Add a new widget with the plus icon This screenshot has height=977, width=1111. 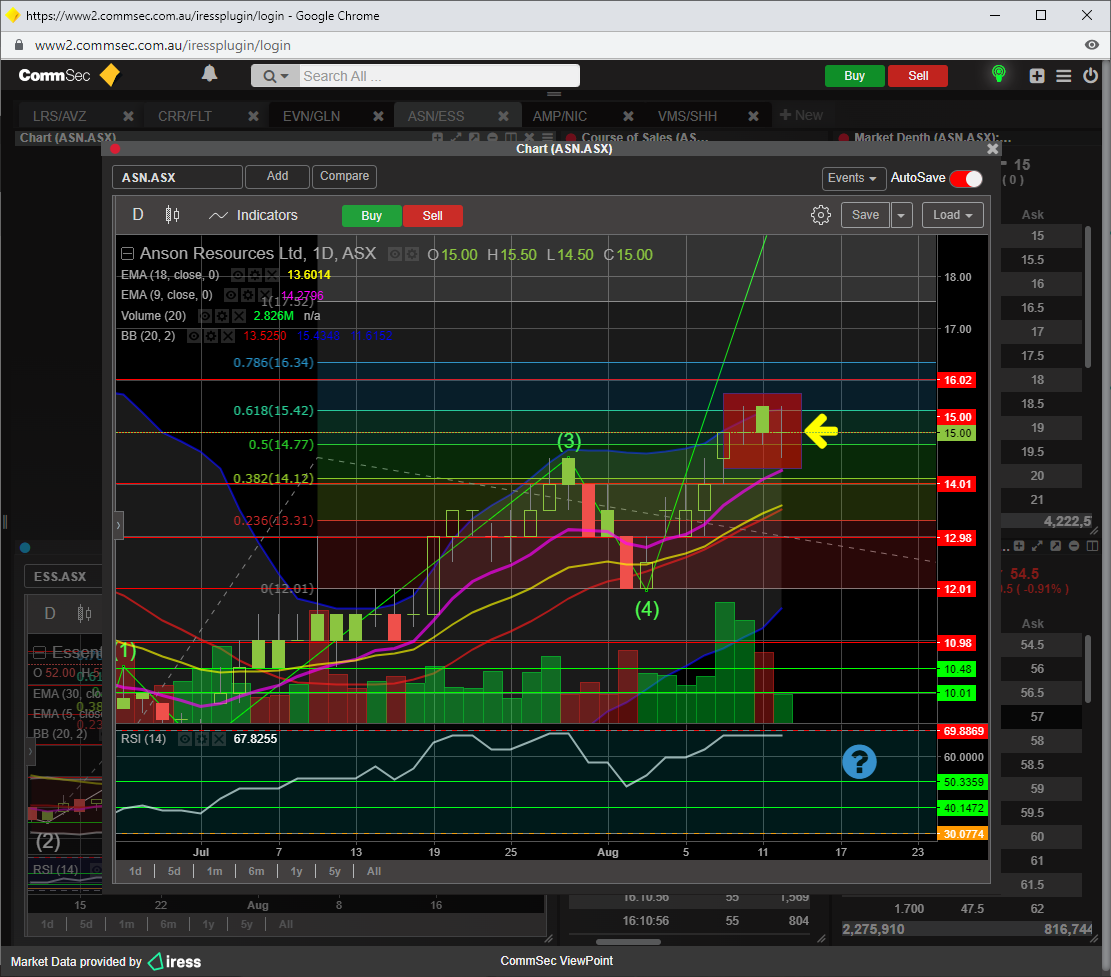(x=1037, y=76)
